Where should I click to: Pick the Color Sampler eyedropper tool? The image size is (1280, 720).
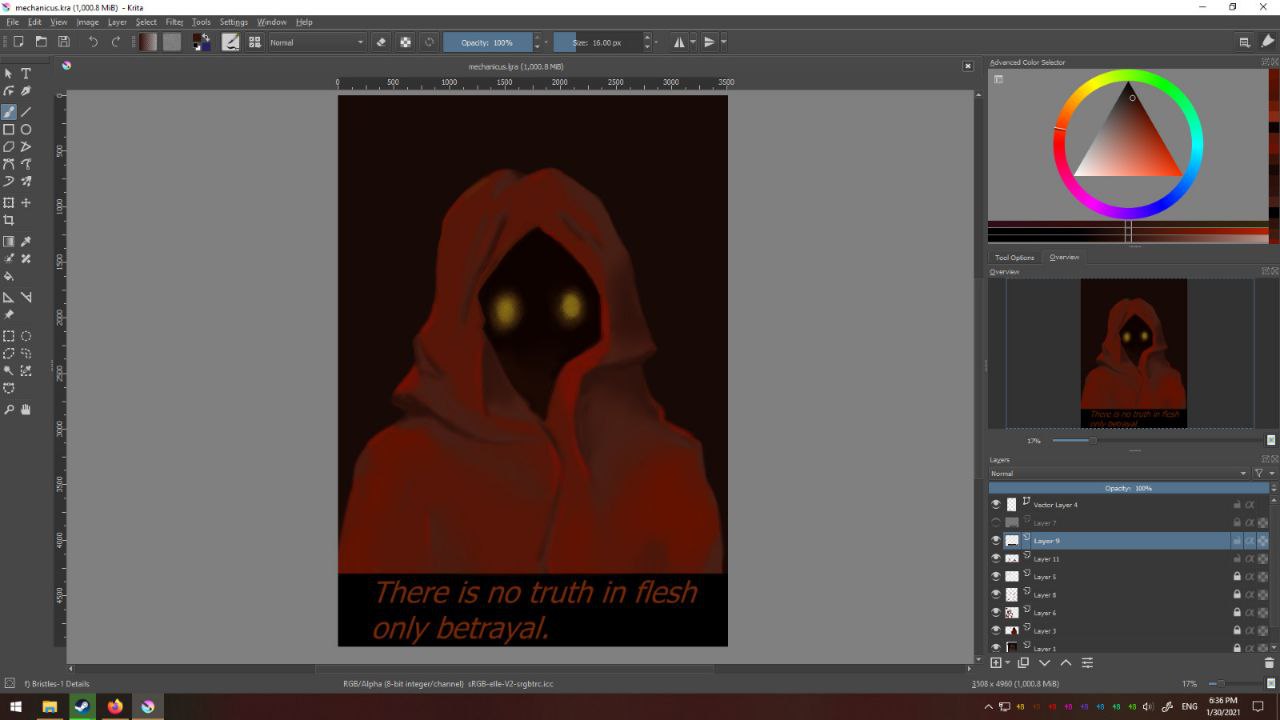(26, 242)
